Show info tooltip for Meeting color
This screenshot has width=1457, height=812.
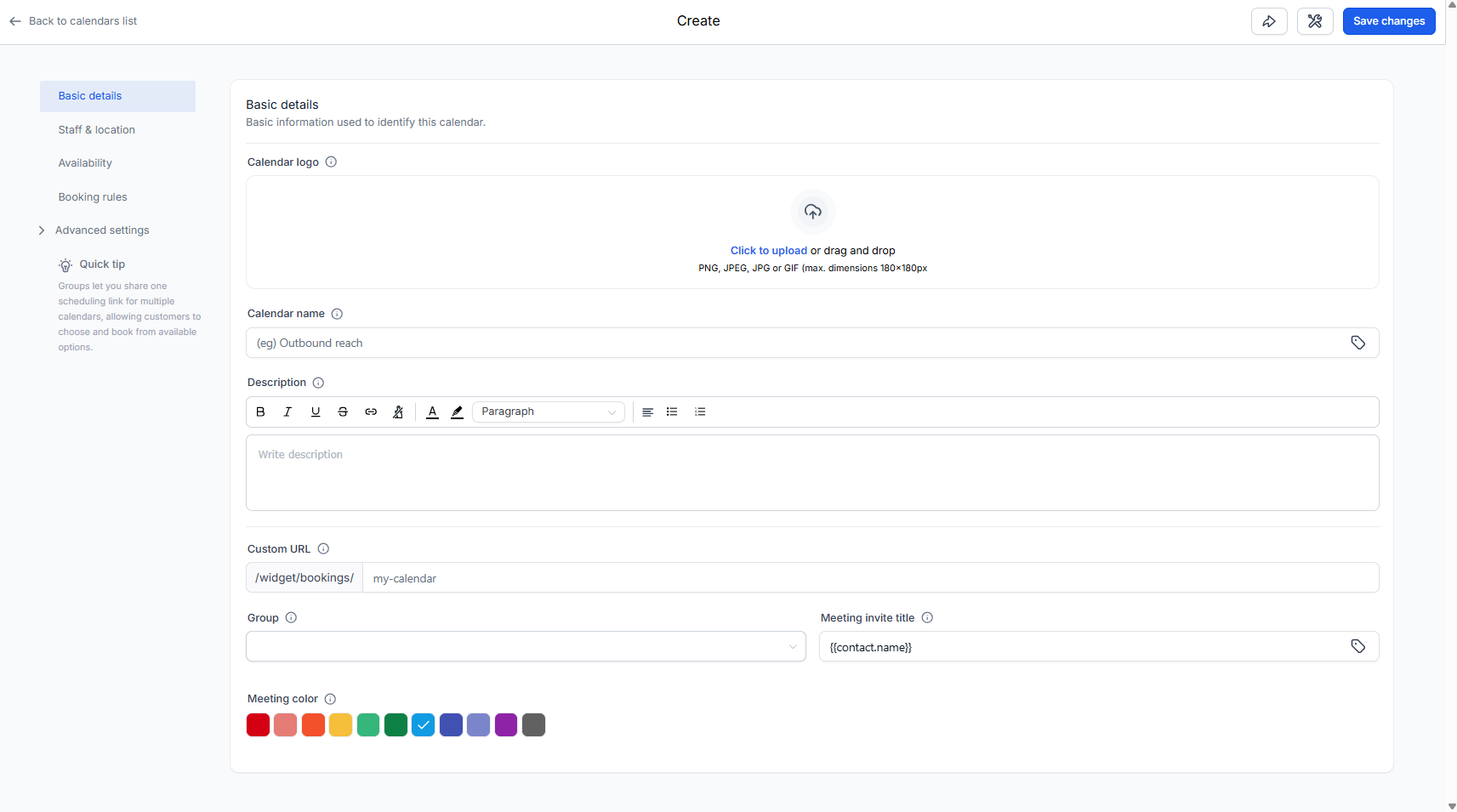(x=330, y=699)
